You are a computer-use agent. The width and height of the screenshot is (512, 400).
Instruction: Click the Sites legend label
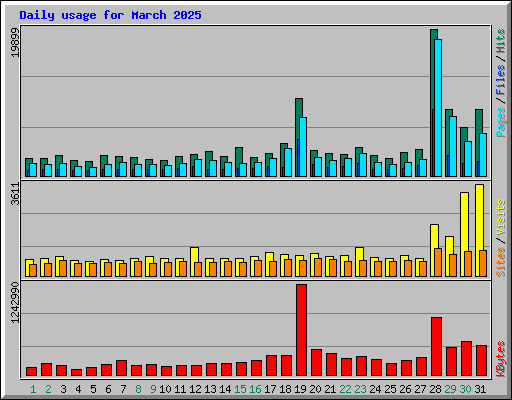click(500, 262)
